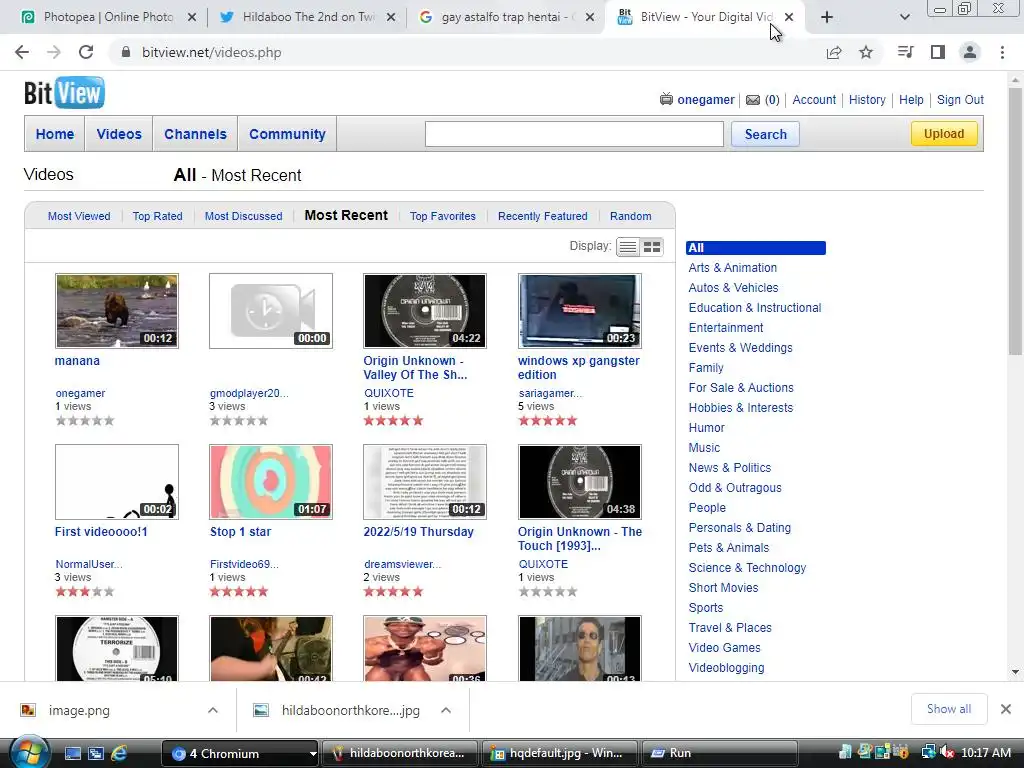Viewport: 1024px width, 768px height.
Task: Select Recently Featured filter
Action: (543, 216)
